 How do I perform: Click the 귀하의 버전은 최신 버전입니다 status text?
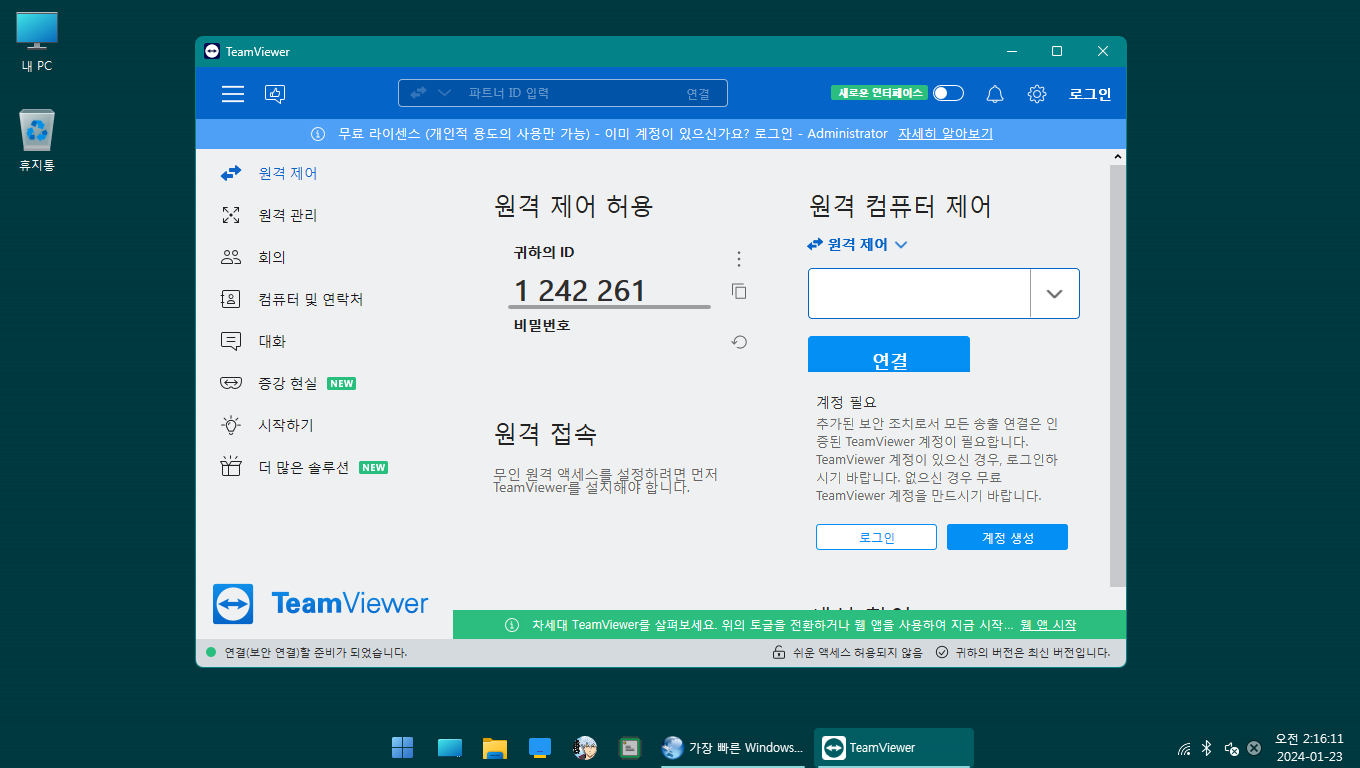coord(1032,653)
